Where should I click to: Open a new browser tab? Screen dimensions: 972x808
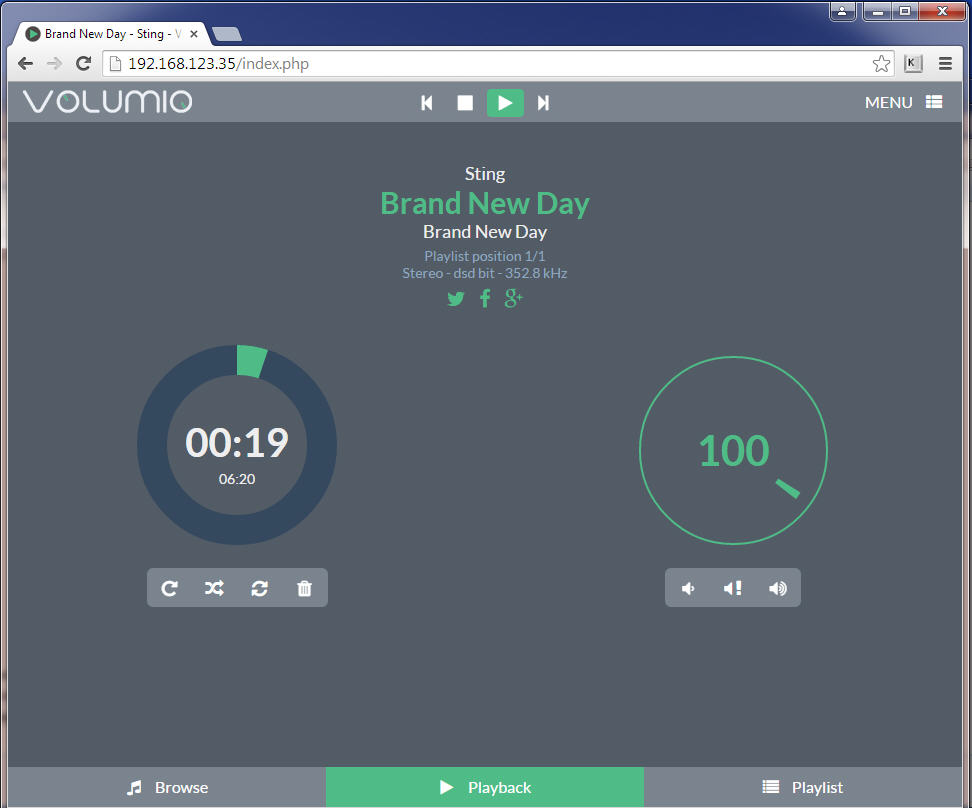[x=227, y=34]
